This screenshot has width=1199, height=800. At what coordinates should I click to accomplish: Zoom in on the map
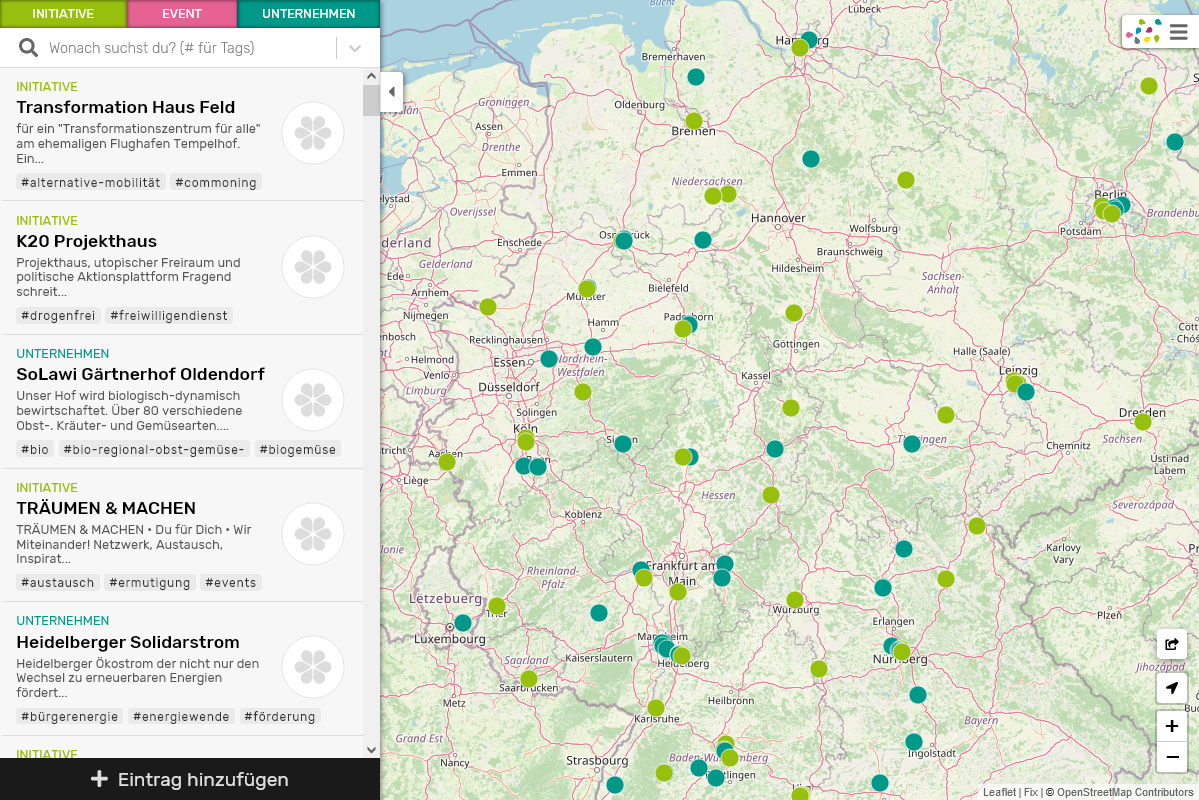coord(1171,727)
